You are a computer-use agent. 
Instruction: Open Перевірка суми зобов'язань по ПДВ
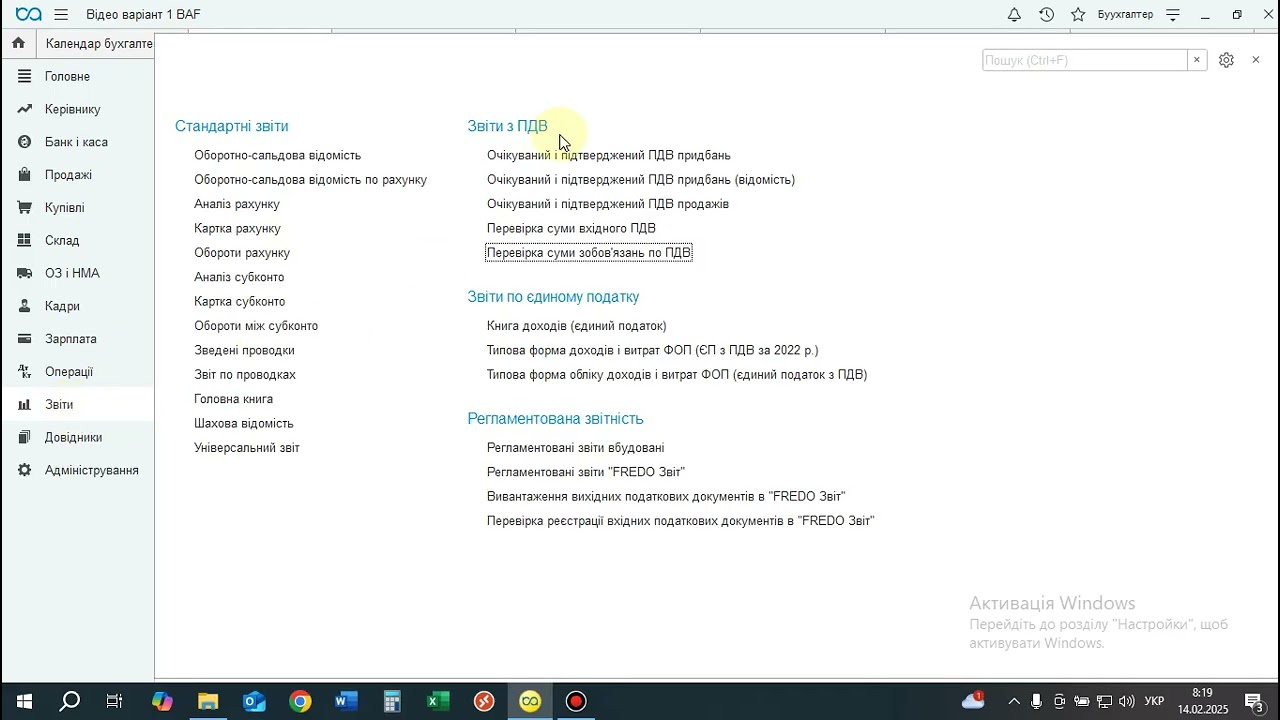tap(589, 253)
